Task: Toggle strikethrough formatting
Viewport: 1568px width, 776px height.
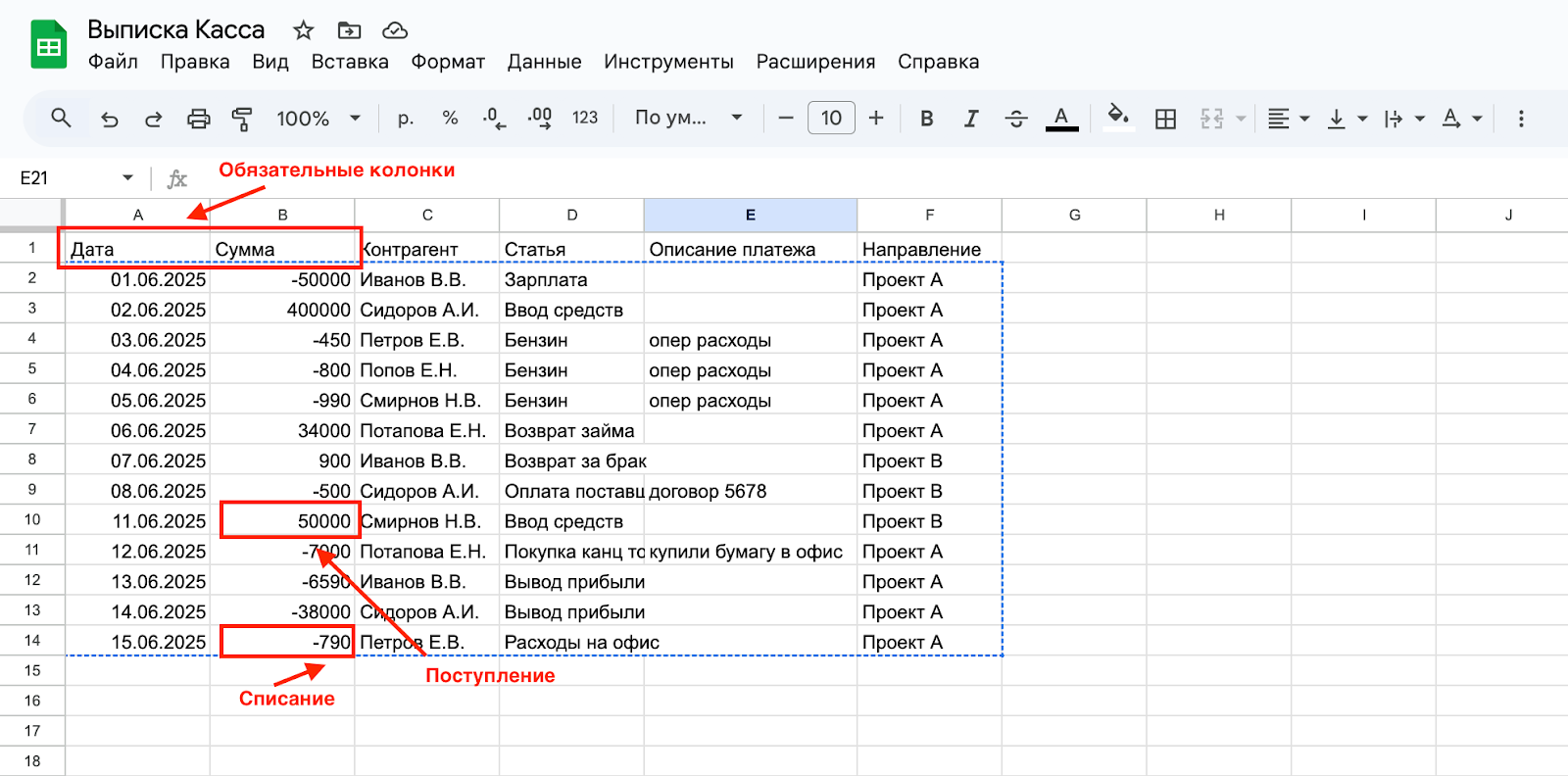Action: 1016,119
